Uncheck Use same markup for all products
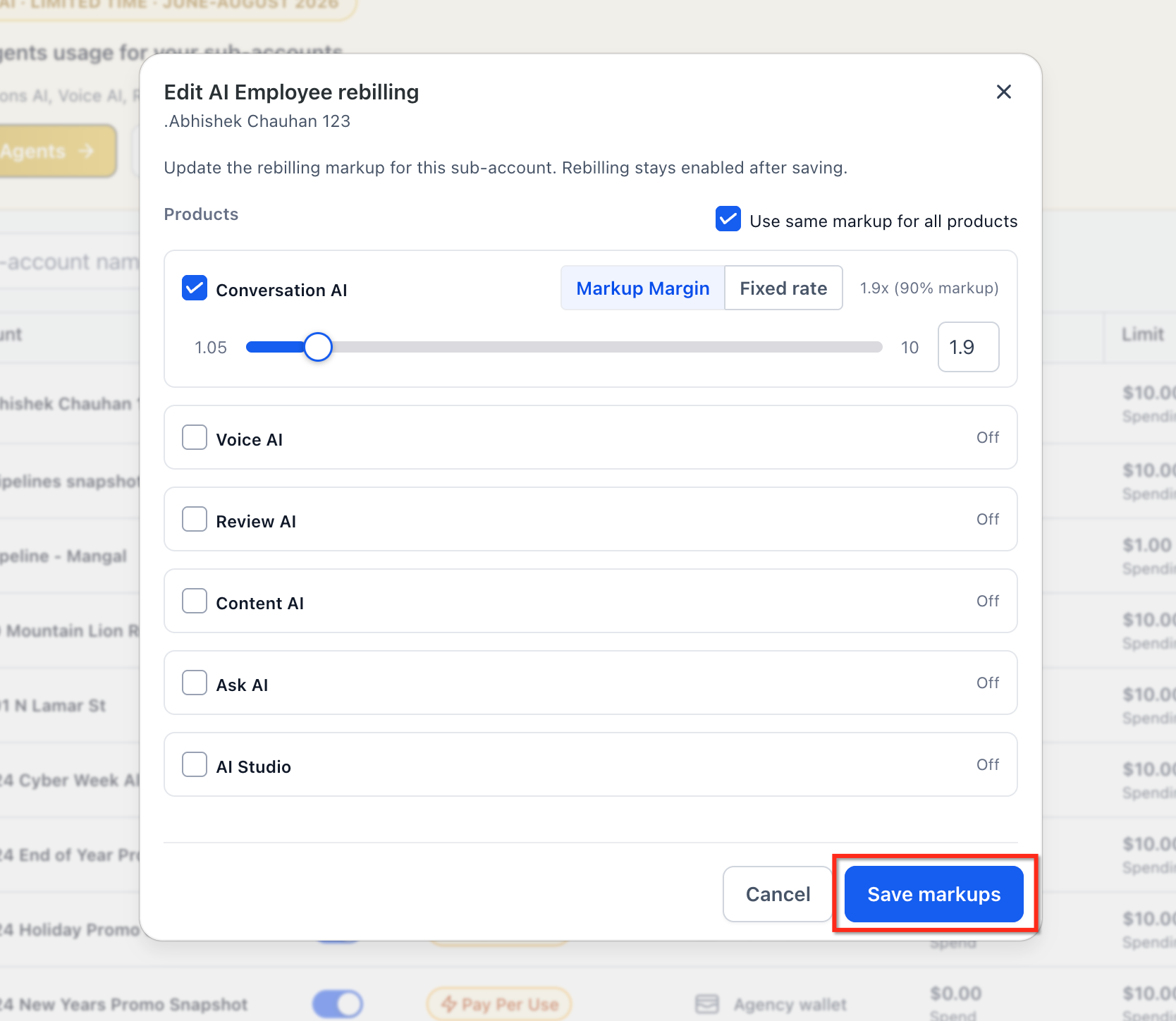This screenshot has height=1021, width=1176. [728, 219]
